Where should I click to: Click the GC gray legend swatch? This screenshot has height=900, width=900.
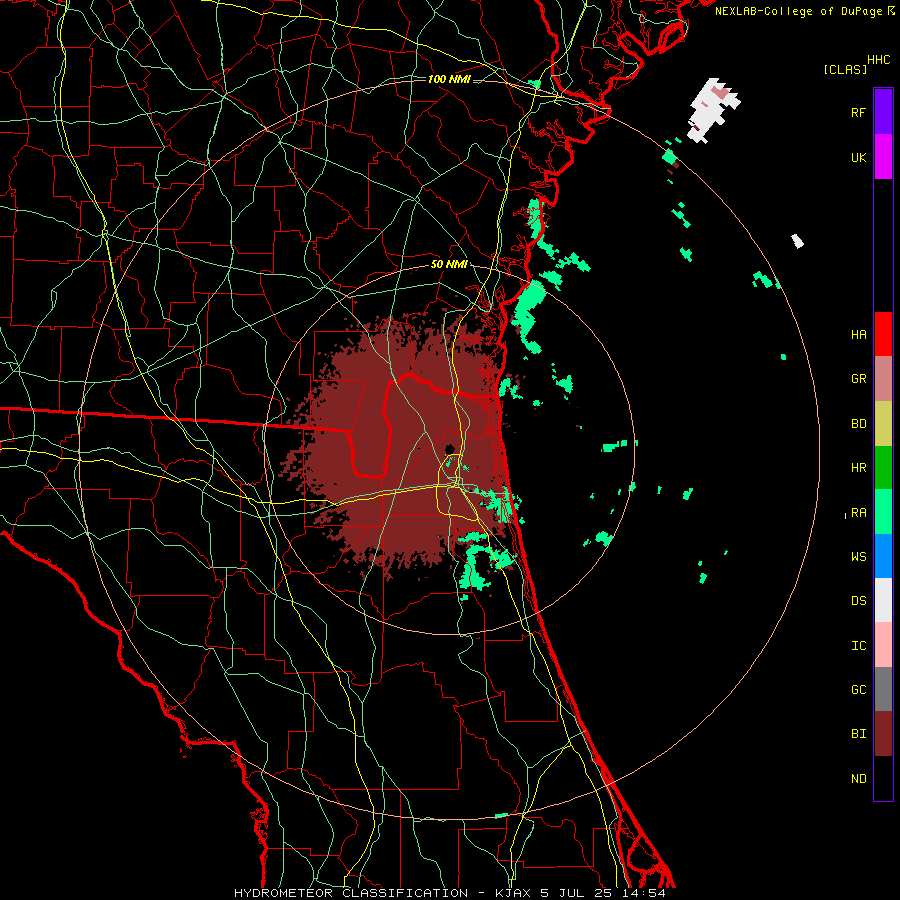pyautogui.click(x=883, y=689)
